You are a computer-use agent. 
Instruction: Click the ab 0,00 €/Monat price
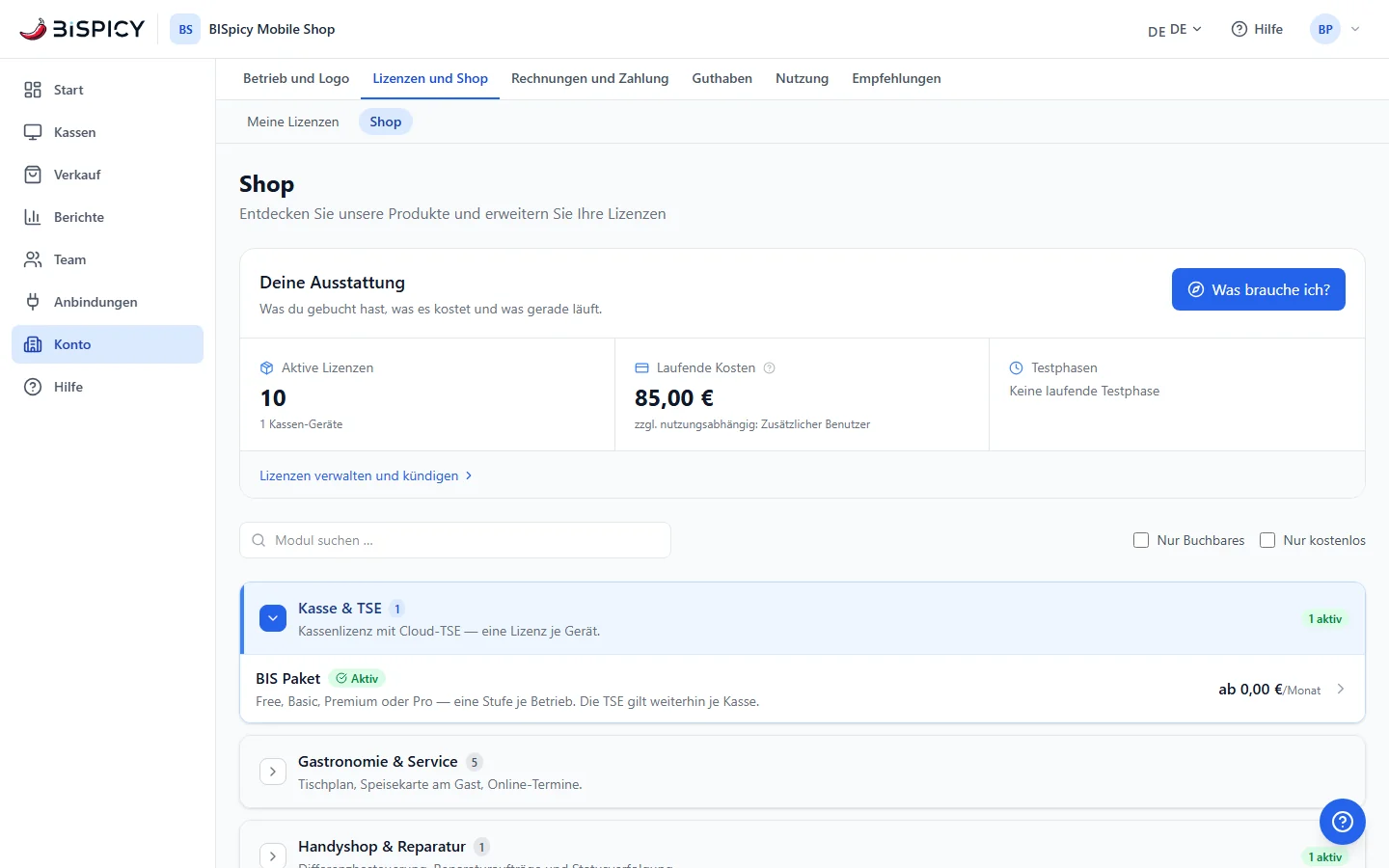click(1269, 689)
